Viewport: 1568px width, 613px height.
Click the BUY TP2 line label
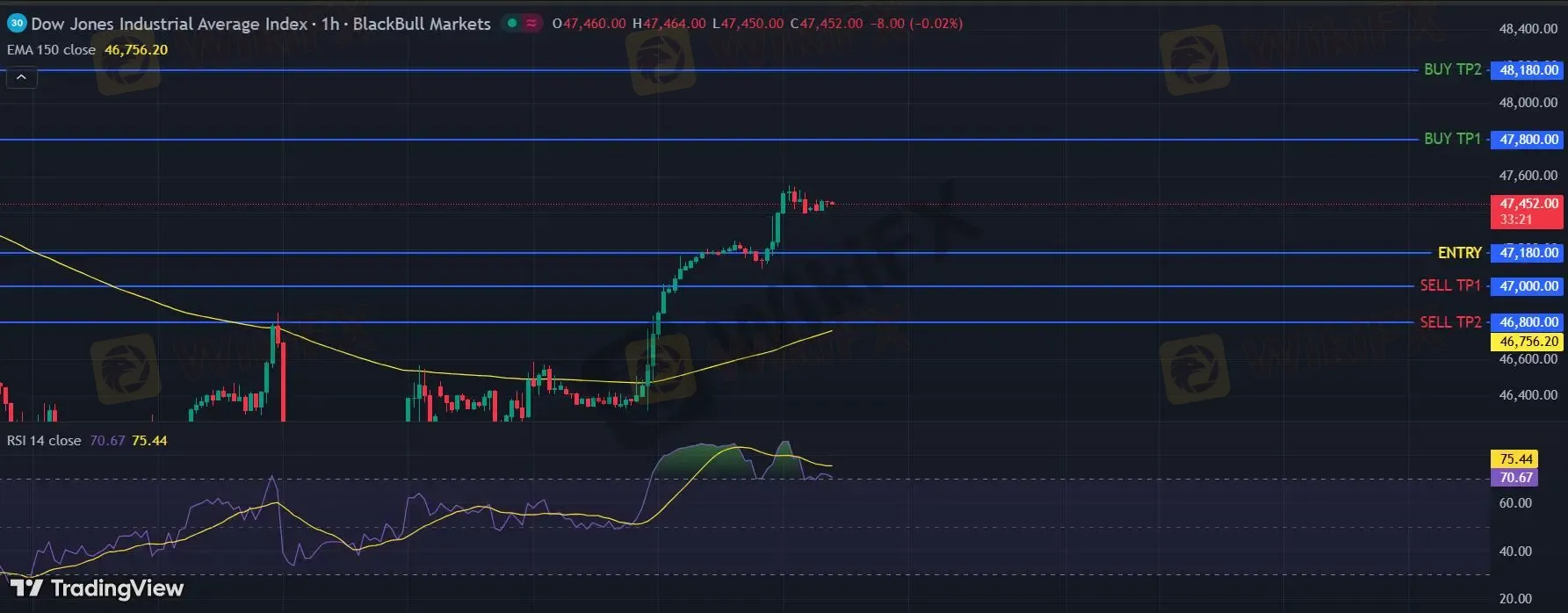point(1452,69)
